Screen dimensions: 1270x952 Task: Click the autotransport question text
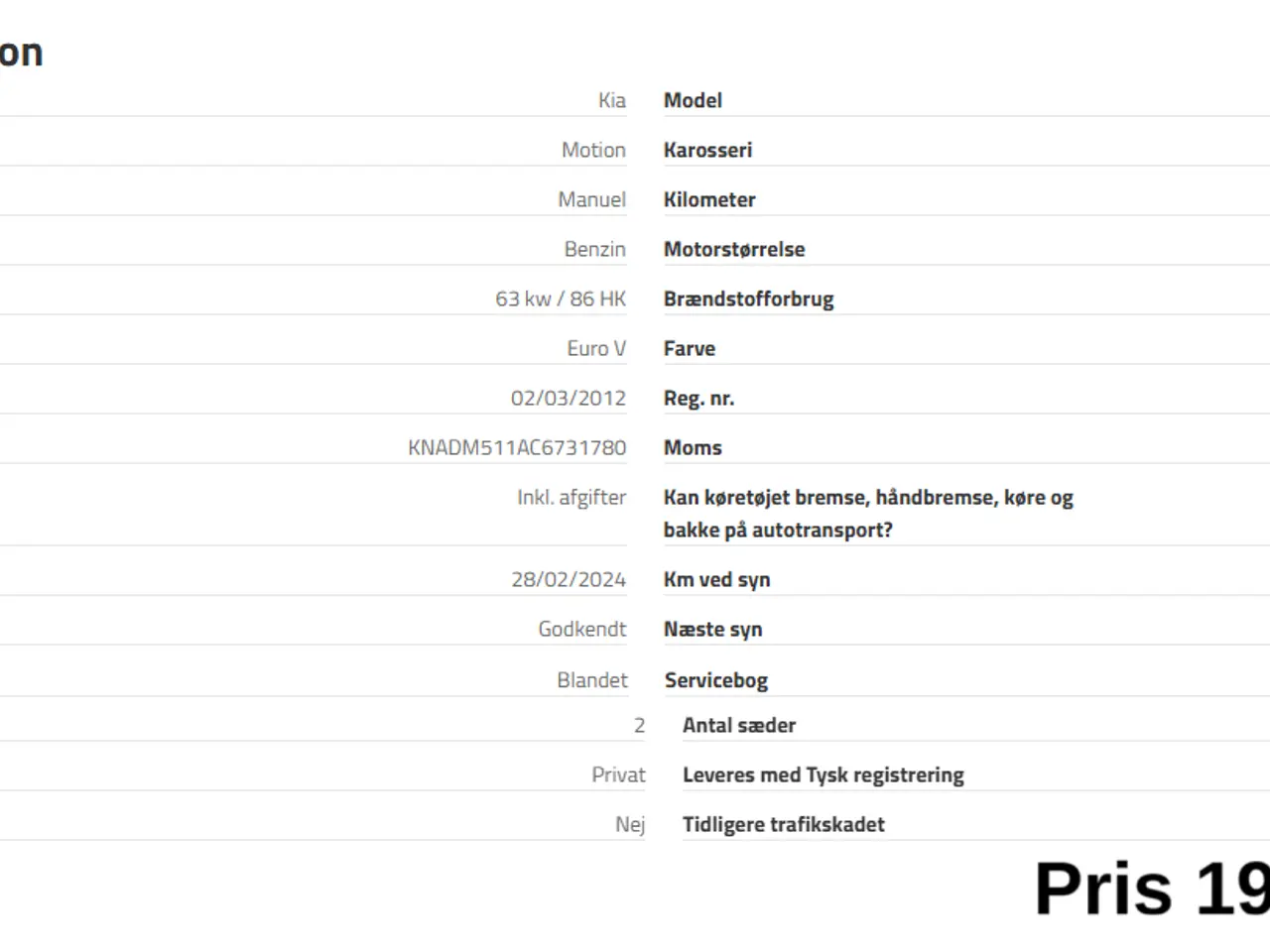[x=868, y=514]
